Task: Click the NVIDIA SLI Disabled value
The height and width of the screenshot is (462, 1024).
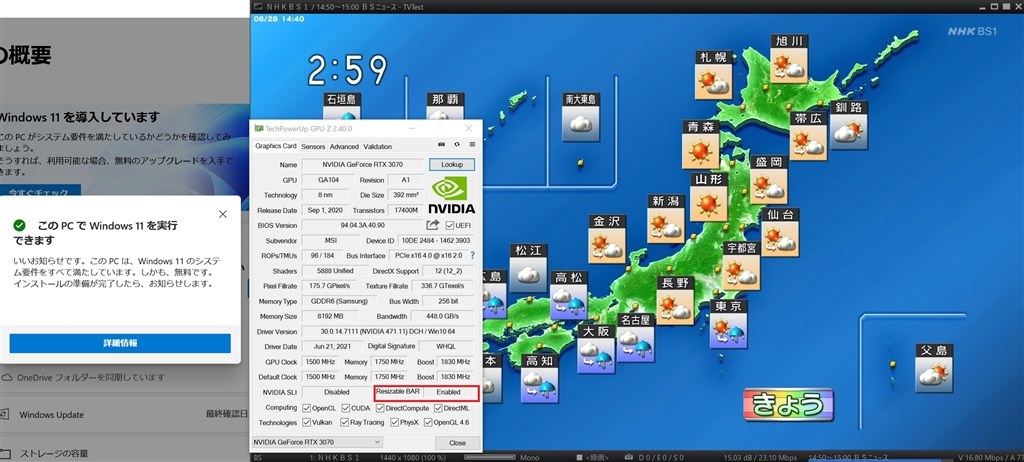Action: pos(337,392)
